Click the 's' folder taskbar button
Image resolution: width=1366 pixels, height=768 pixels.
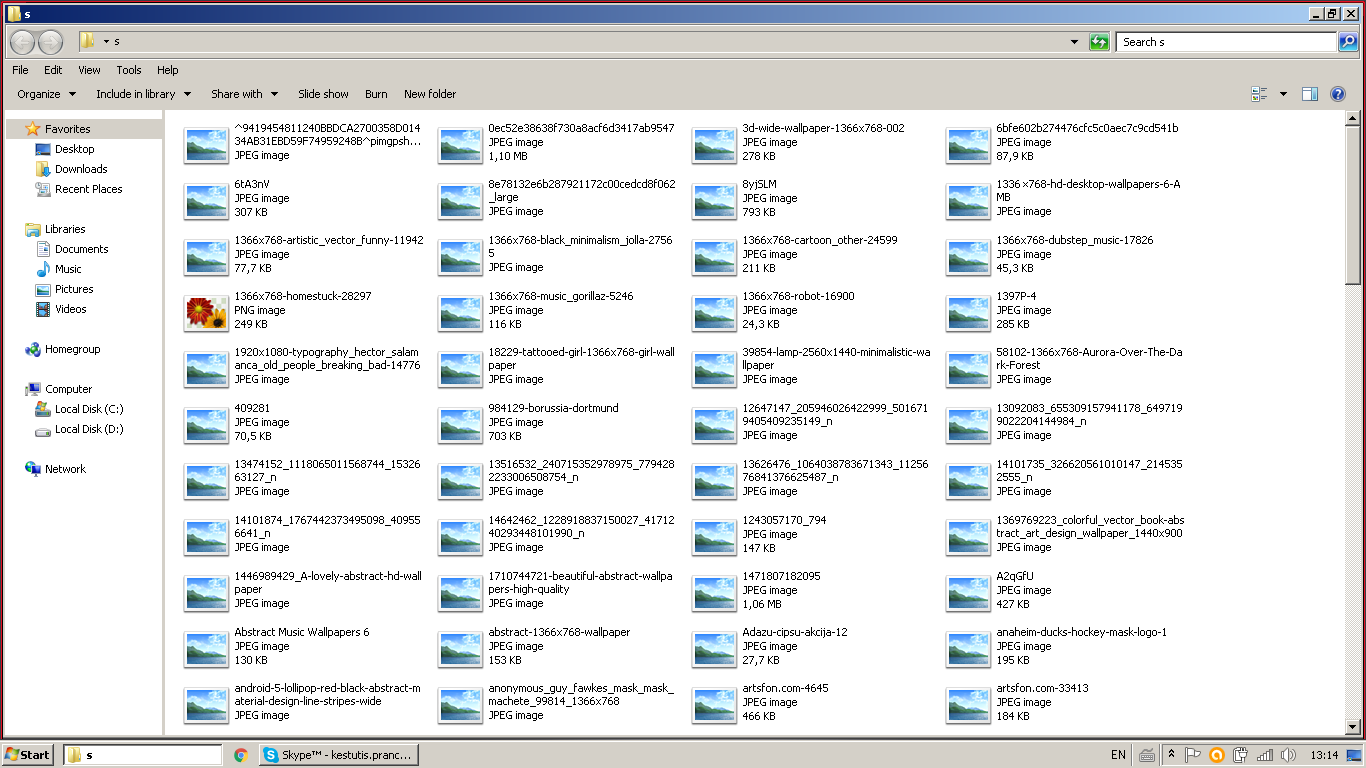point(143,755)
